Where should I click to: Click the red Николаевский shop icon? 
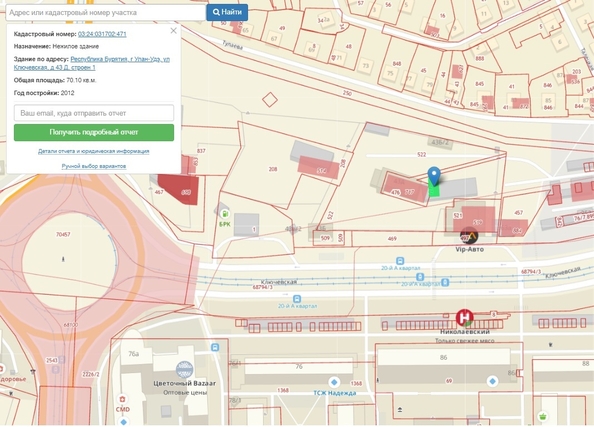click(464, 317)
